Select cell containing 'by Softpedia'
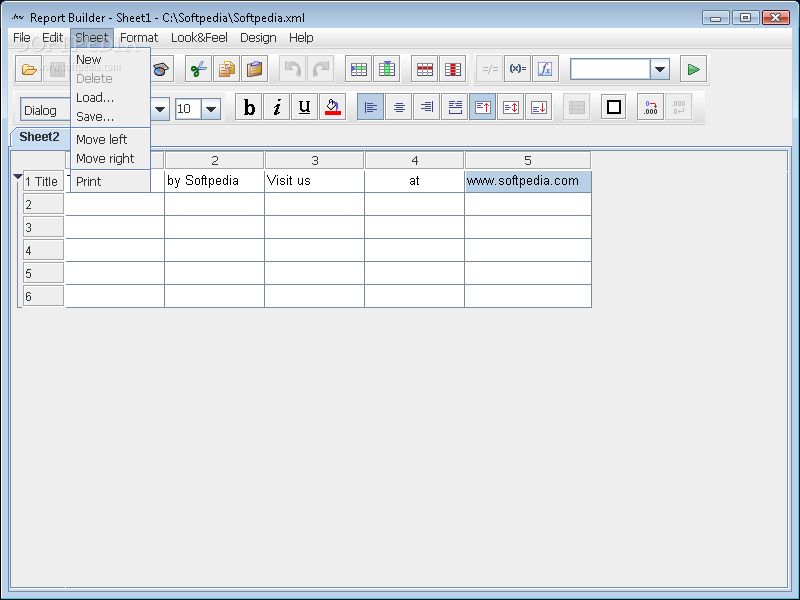Viewport: 800px width, 600px height. click(214, 181)
